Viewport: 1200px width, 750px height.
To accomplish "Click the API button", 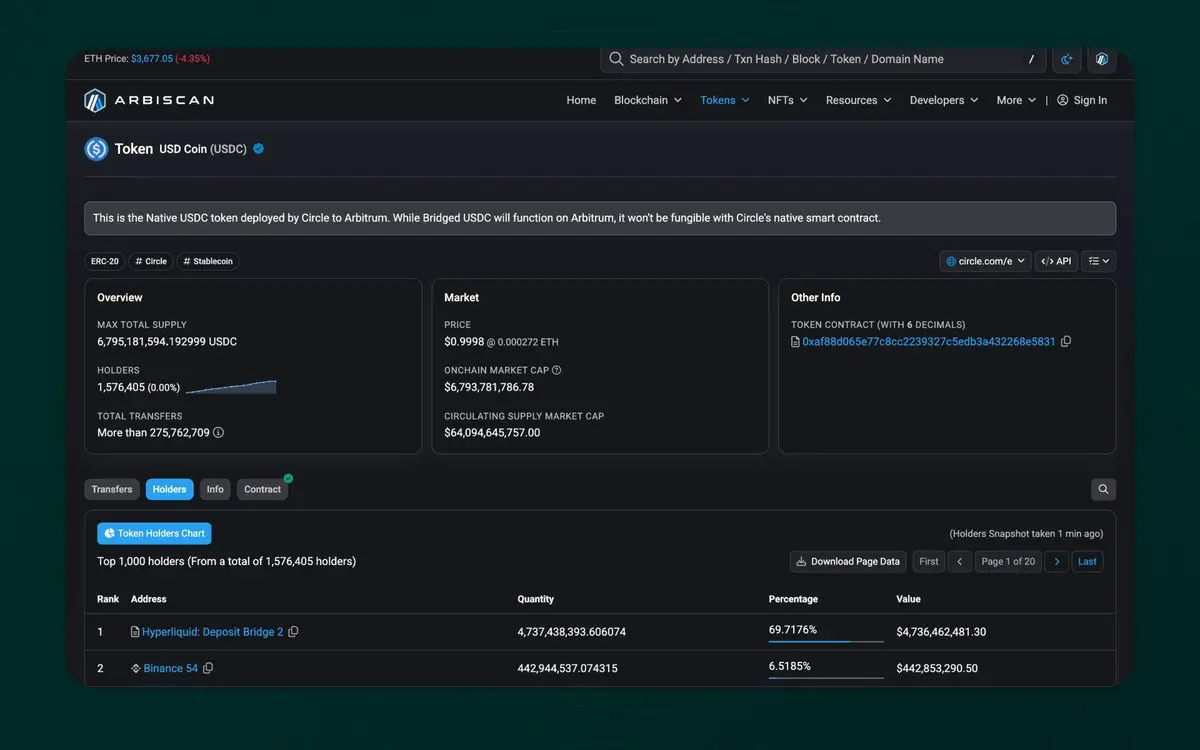I will coord(1056,261).
